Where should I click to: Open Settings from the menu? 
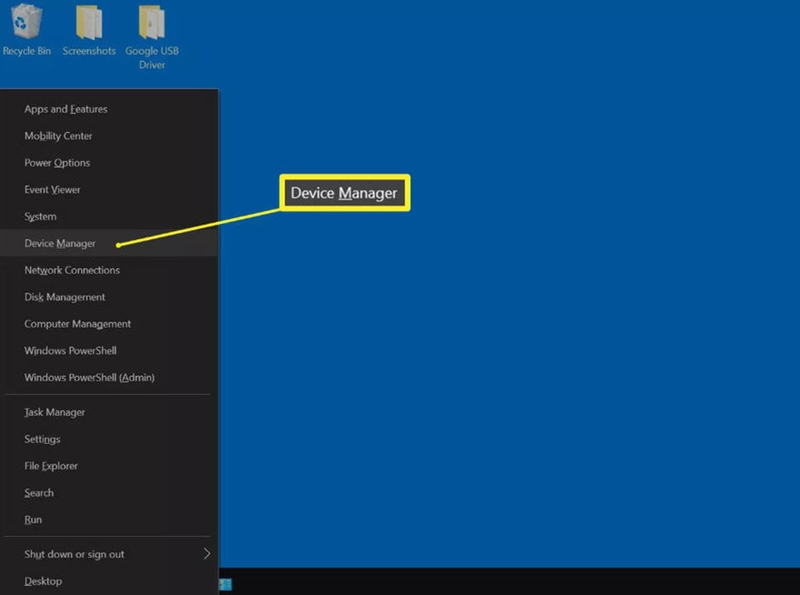click(111, 439)
